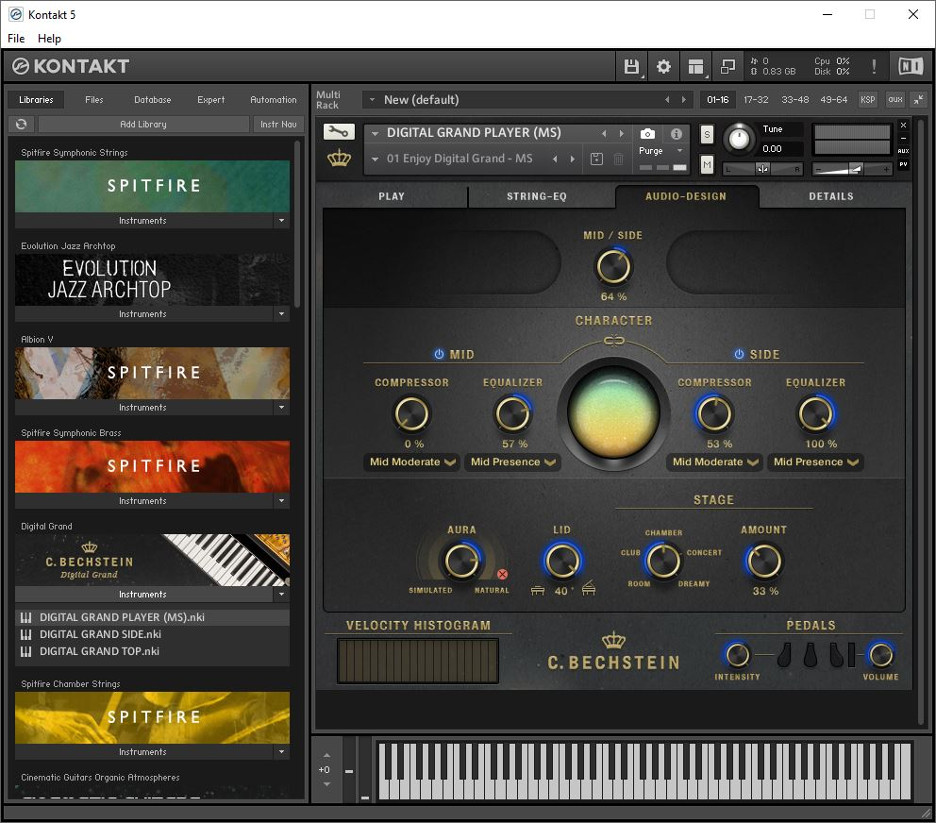Screen dimensions: 936x823
Task: Open snapshot view with camera icon
Action: coord(648,134)
